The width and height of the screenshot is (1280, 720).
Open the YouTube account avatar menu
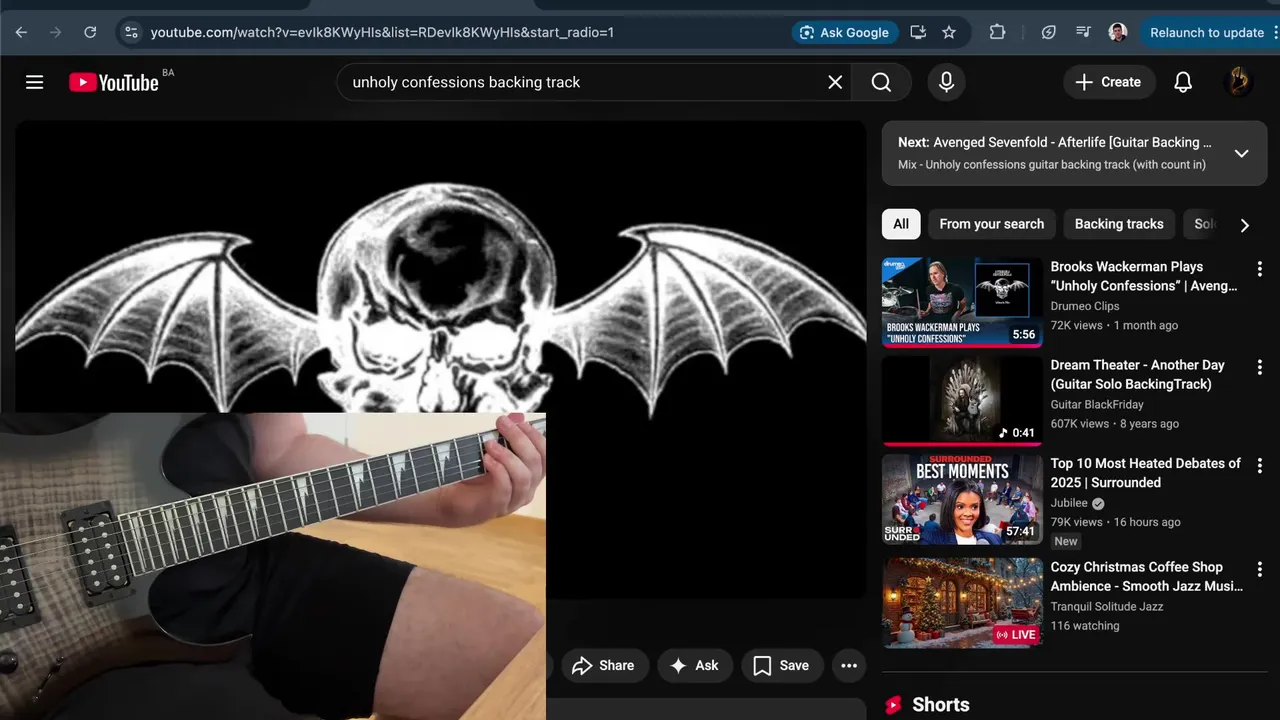pyautogui.click(x=1238, y=82)
